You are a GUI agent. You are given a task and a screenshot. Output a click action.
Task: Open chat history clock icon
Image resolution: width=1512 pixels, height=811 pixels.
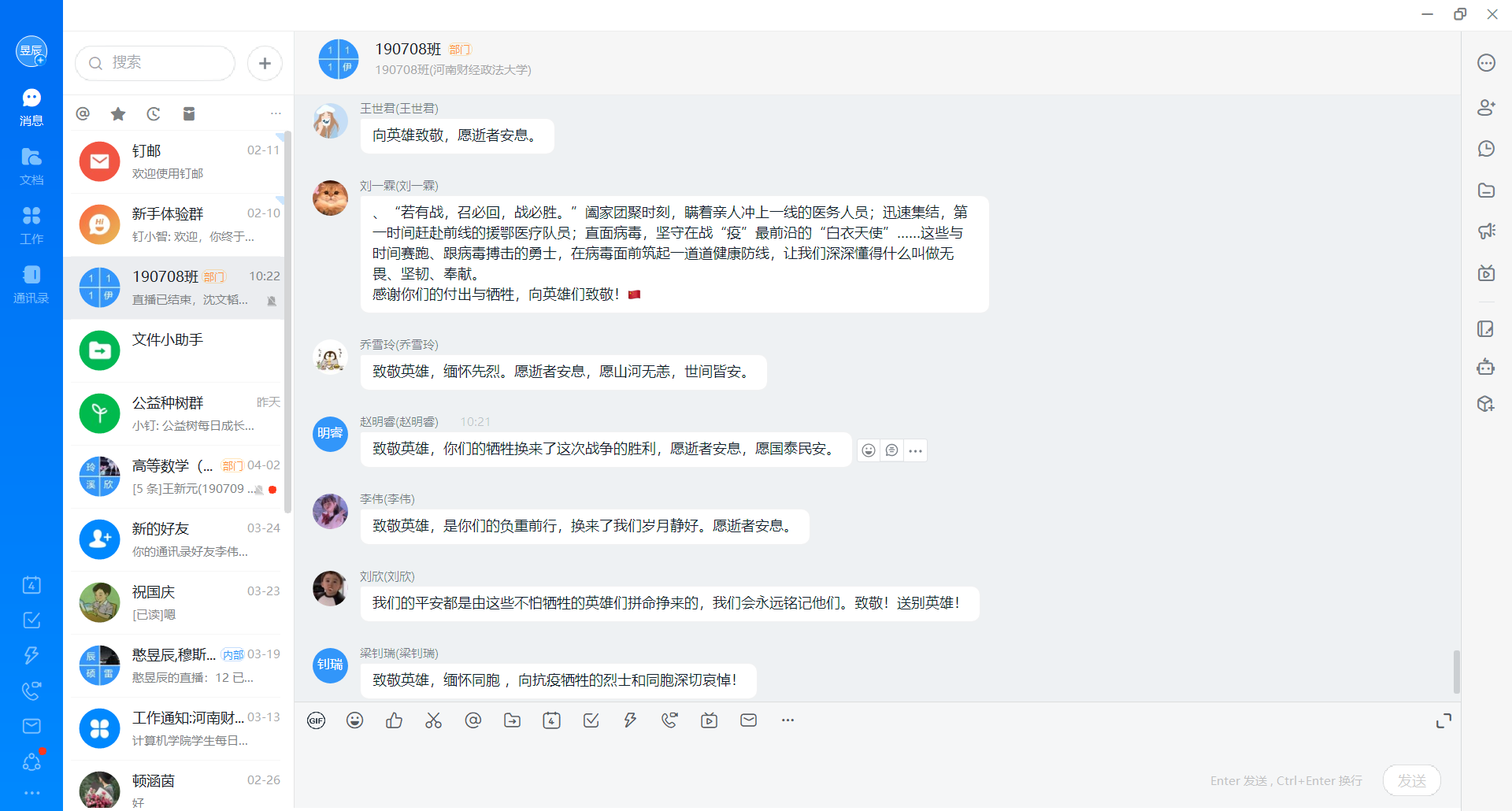[x=1486, y=148]
